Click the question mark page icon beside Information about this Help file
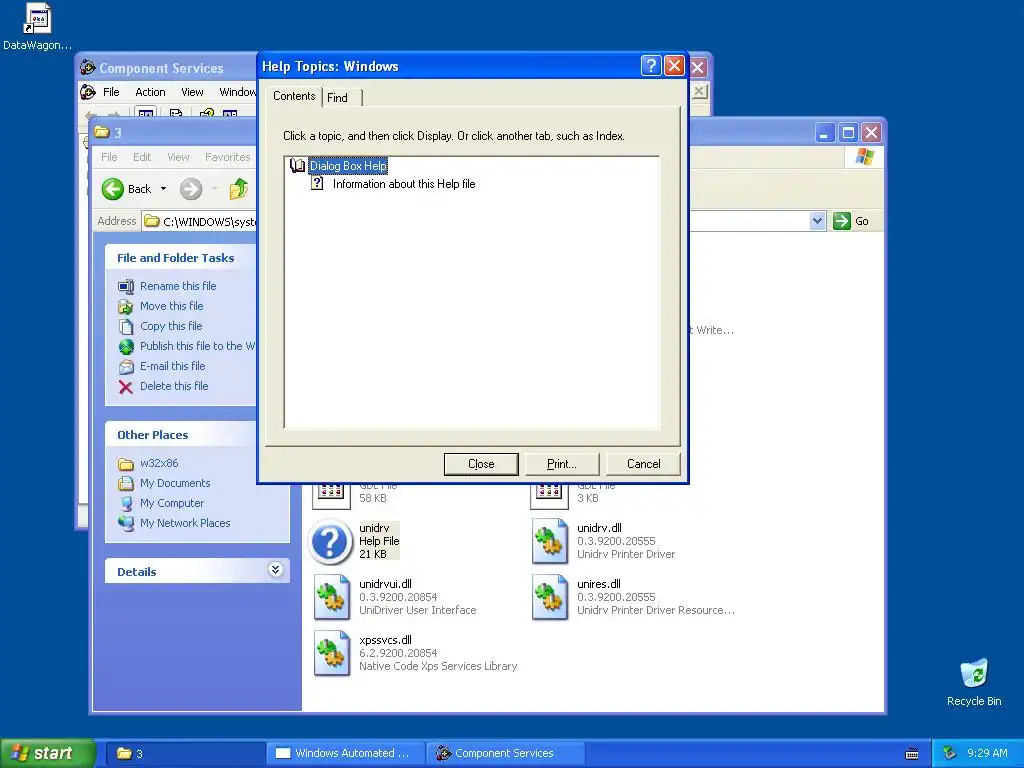The width and height of the screenshot is (1024, 768). tap(317, 184)
